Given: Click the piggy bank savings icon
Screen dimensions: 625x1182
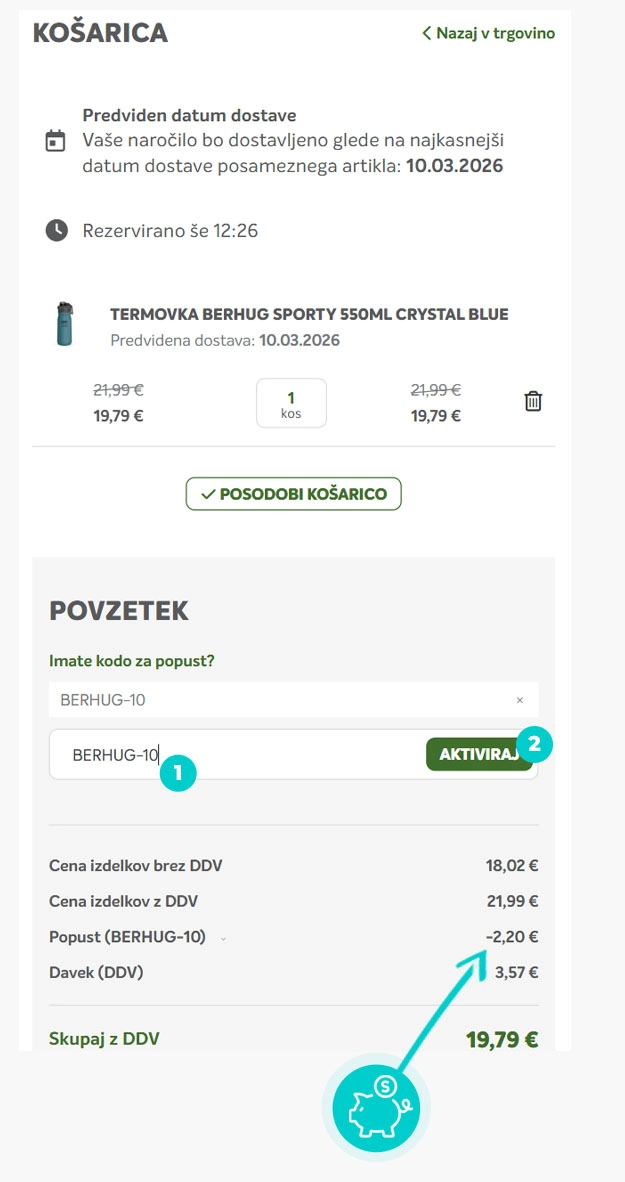Looking at the screenshot, I should coord(375,1108).
